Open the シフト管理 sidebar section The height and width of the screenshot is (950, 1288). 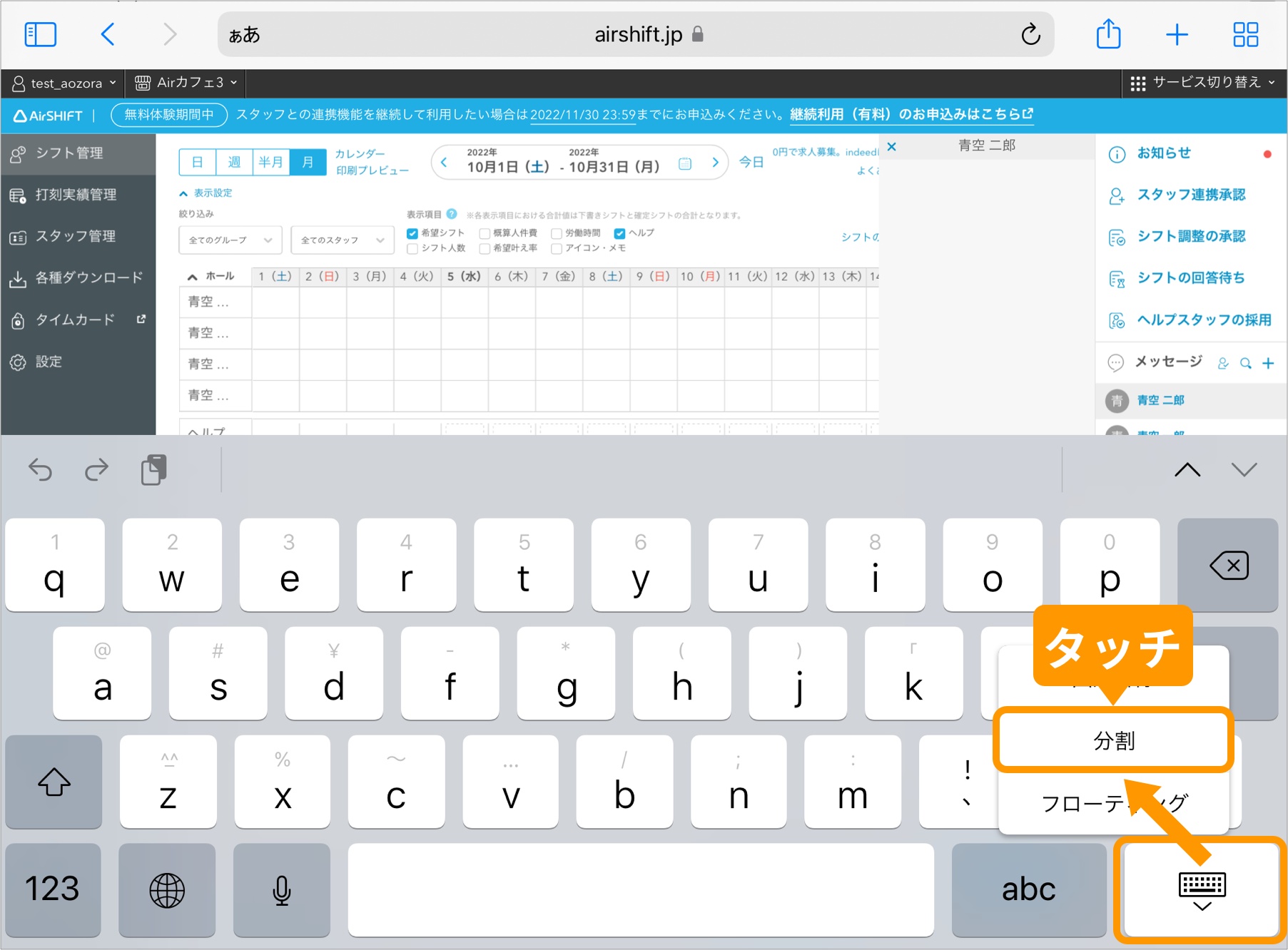[71, 153]
